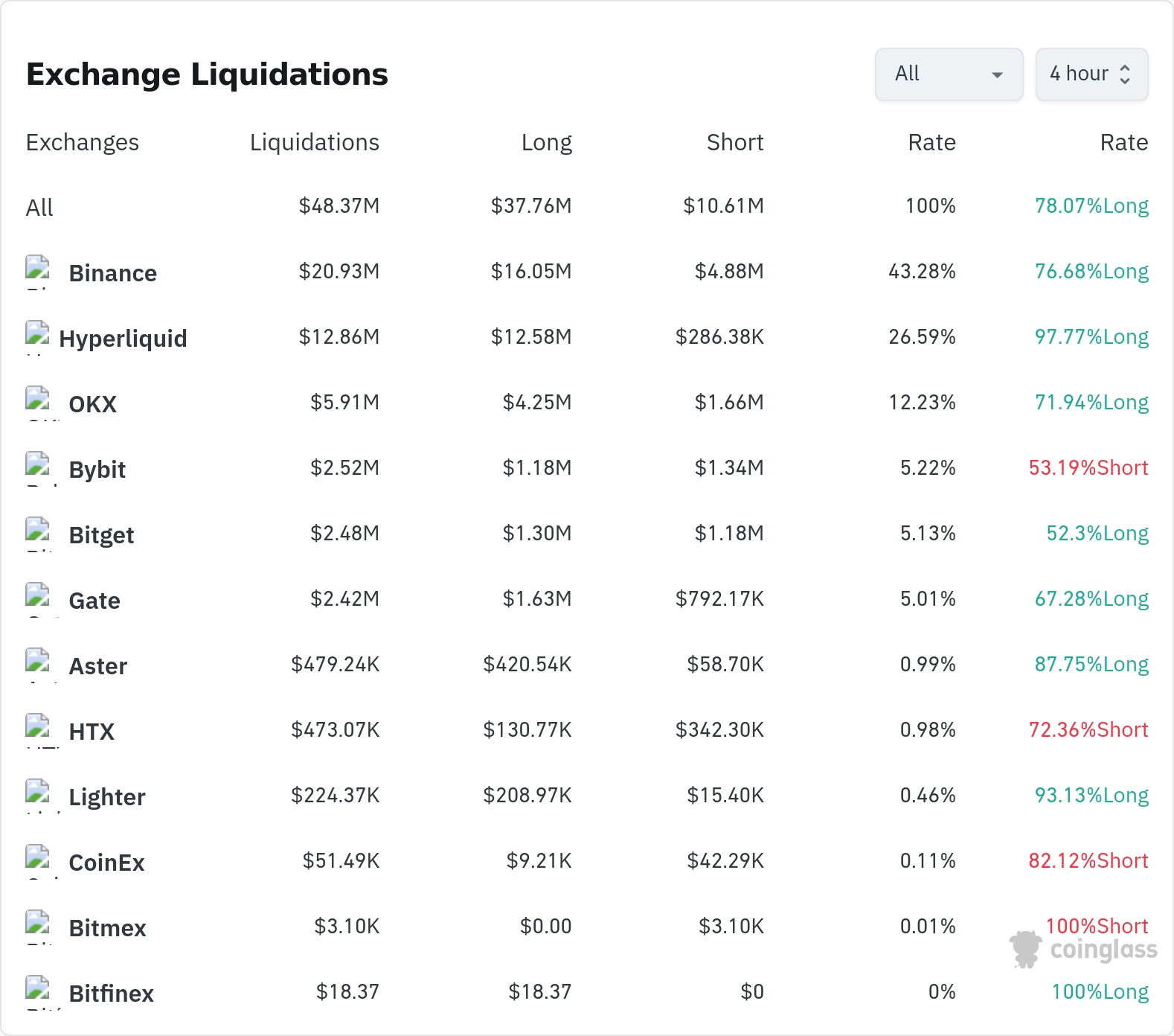
Task: Click the coinglass watermark logo
Action: click(1083, 950)
